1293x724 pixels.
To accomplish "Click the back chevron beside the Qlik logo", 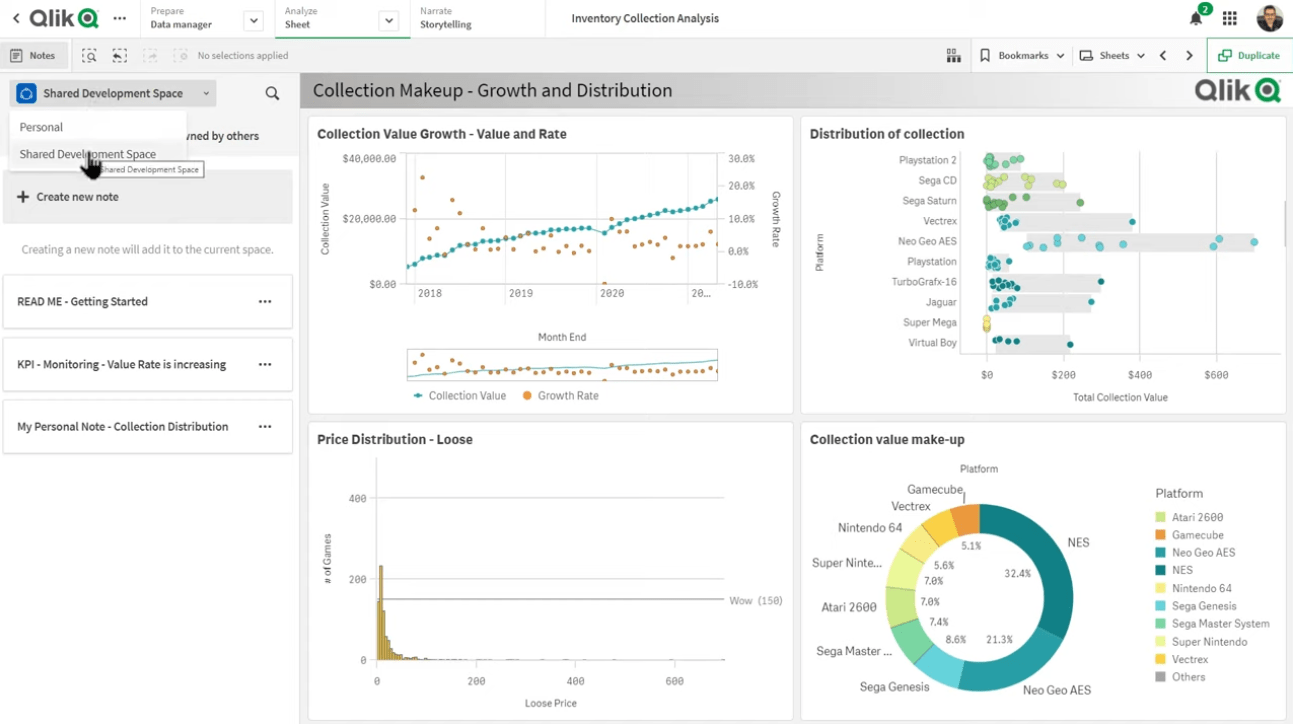I will click(x=16, y=18).
